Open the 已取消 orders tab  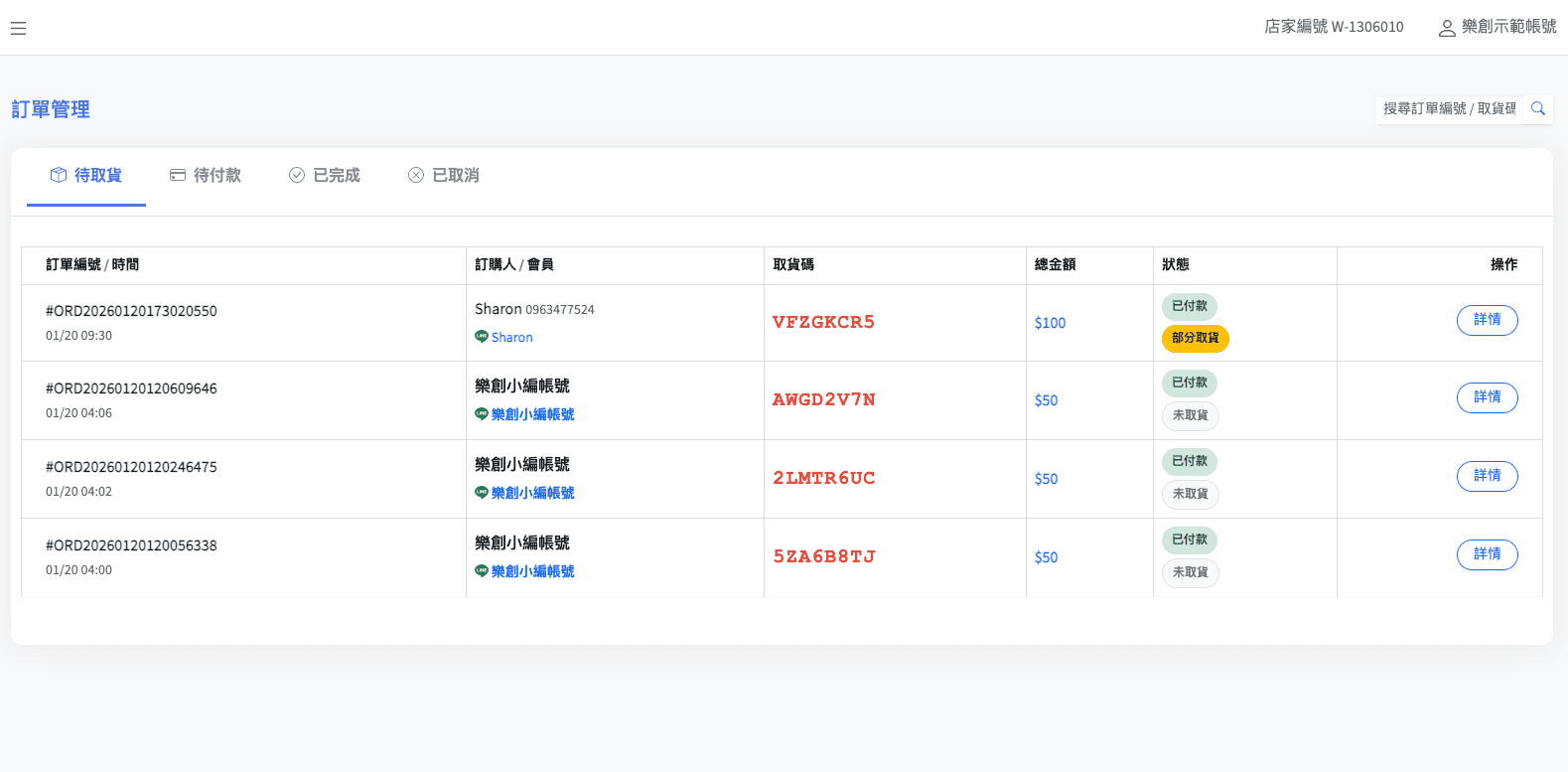pyautogui.click(x=444, y=176)
